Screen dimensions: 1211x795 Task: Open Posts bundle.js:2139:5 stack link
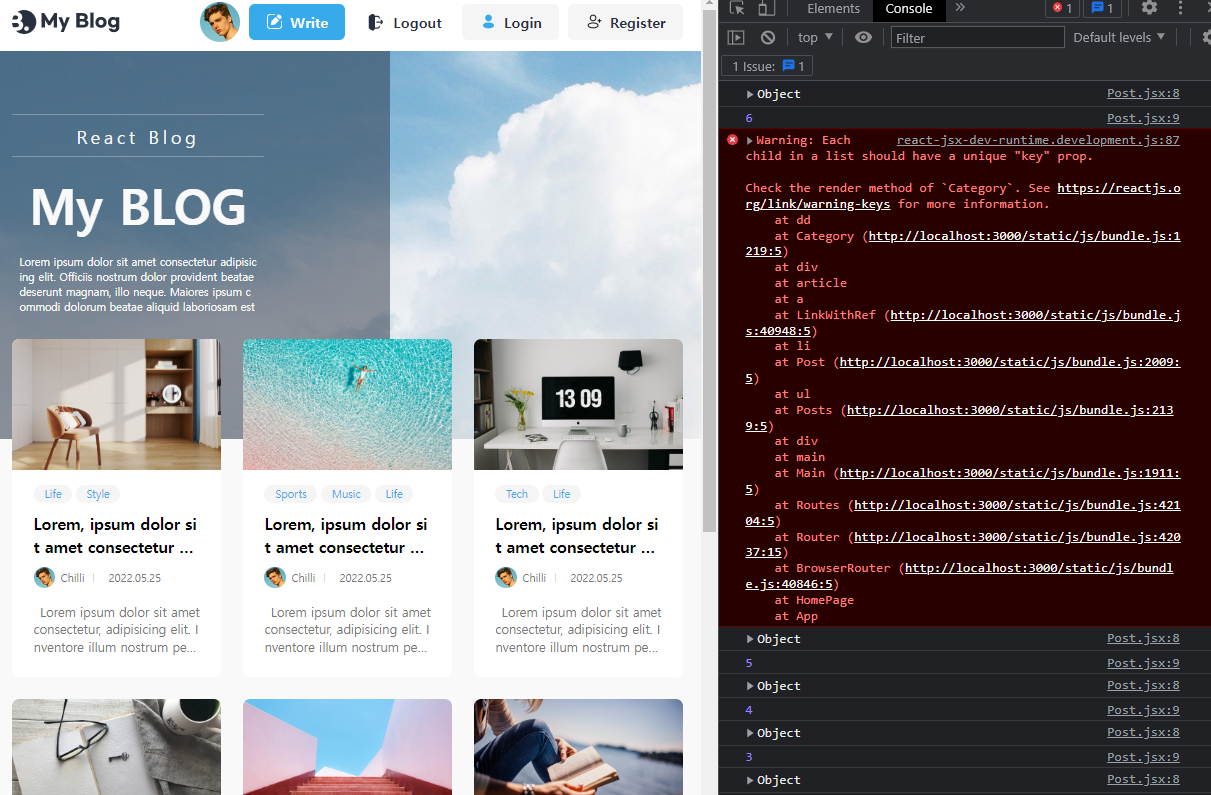click(x=960, y=418)
